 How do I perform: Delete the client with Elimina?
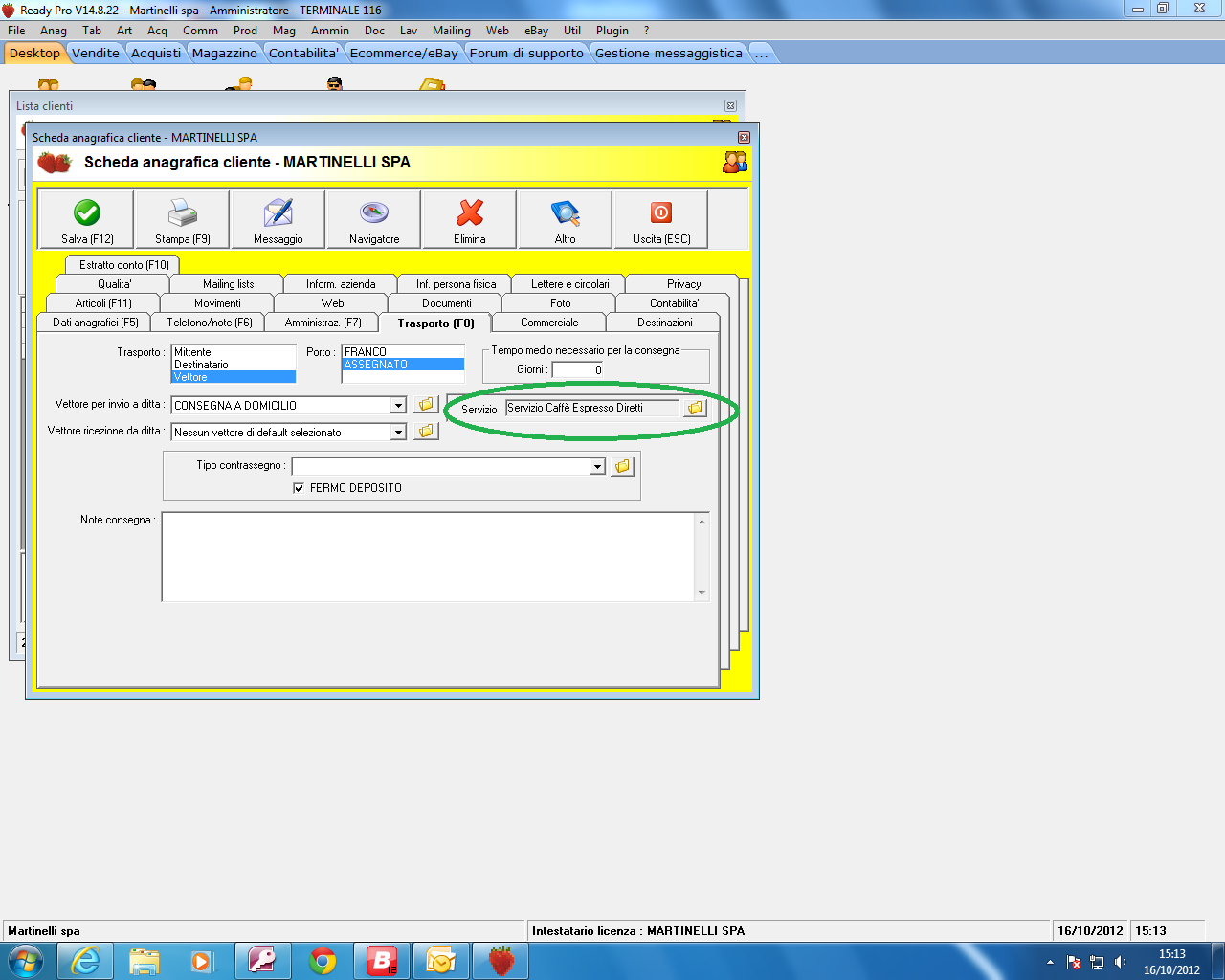470,220
